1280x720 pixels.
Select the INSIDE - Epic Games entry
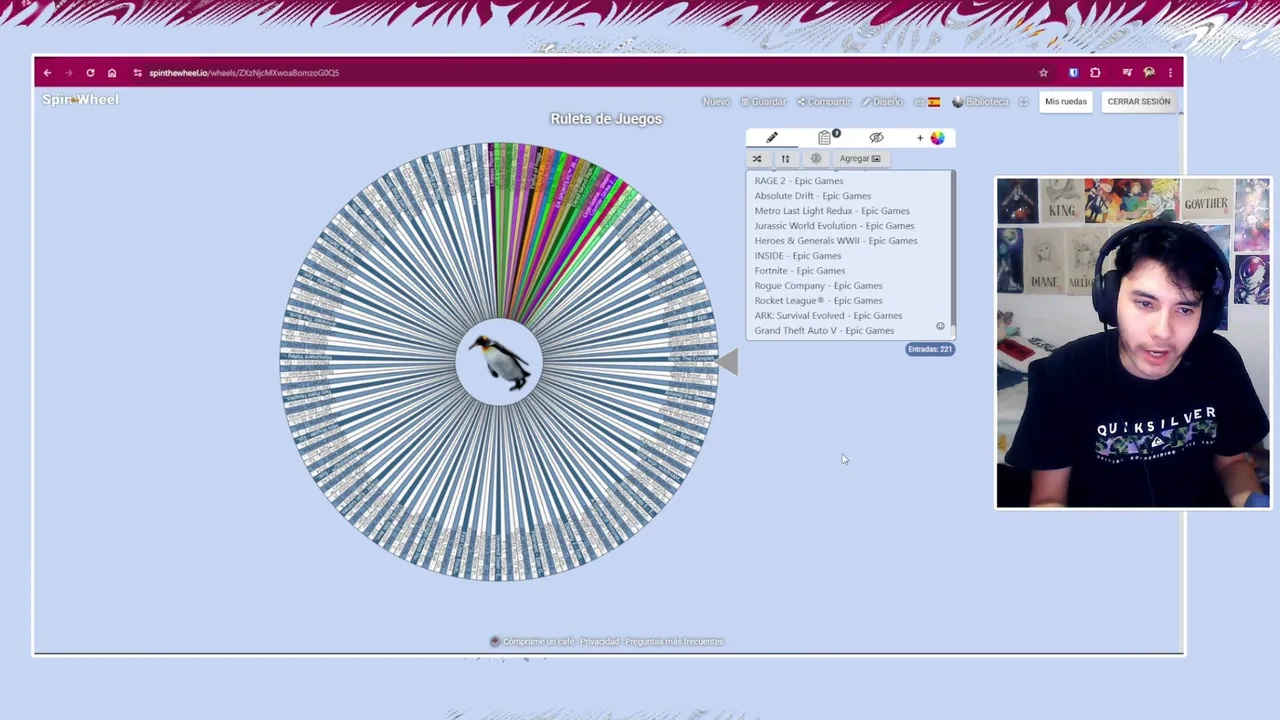pos(798,256)
